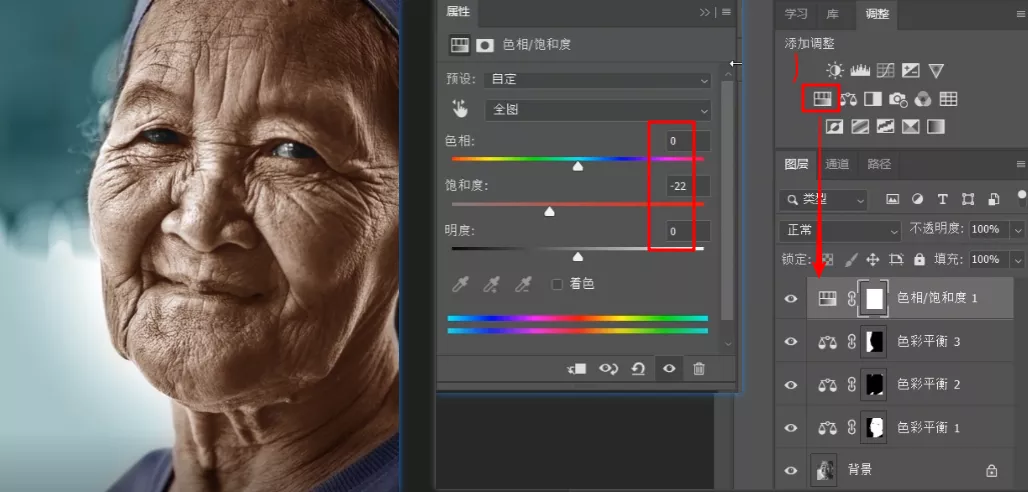View the previous adjustment state

(x=608, y=369)
